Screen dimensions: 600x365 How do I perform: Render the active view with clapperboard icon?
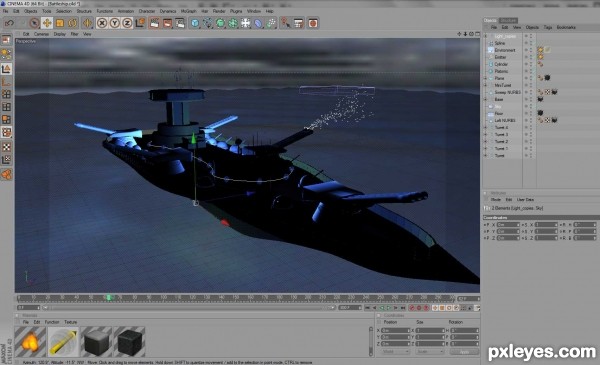click(155, 23)
